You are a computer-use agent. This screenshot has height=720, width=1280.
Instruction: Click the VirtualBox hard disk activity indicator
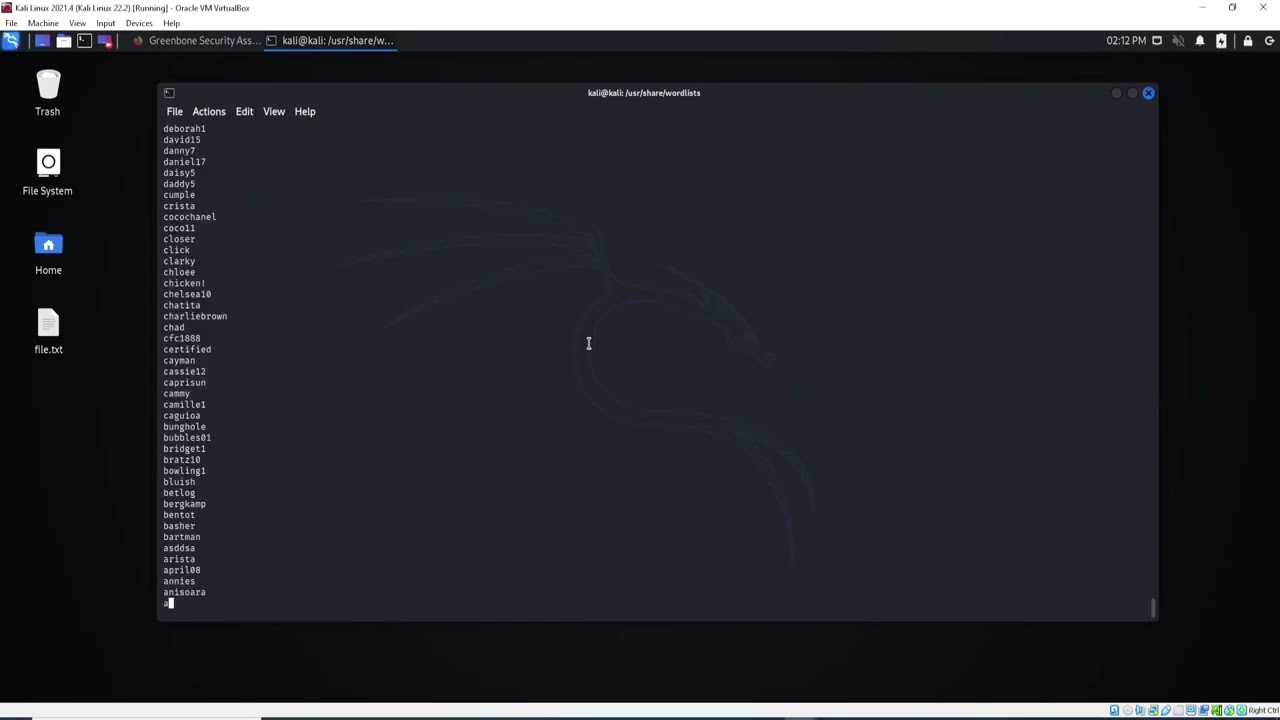coord(1114,710)
